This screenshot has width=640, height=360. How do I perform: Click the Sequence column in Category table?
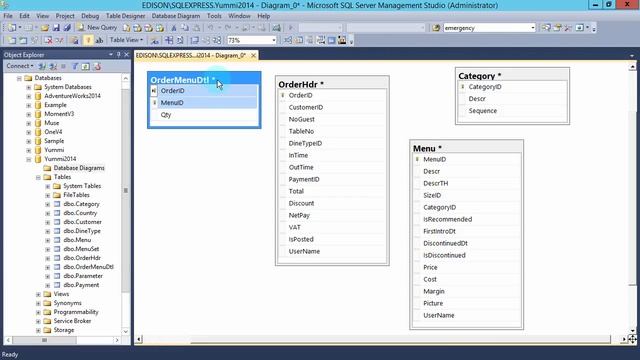pos(512,111)
